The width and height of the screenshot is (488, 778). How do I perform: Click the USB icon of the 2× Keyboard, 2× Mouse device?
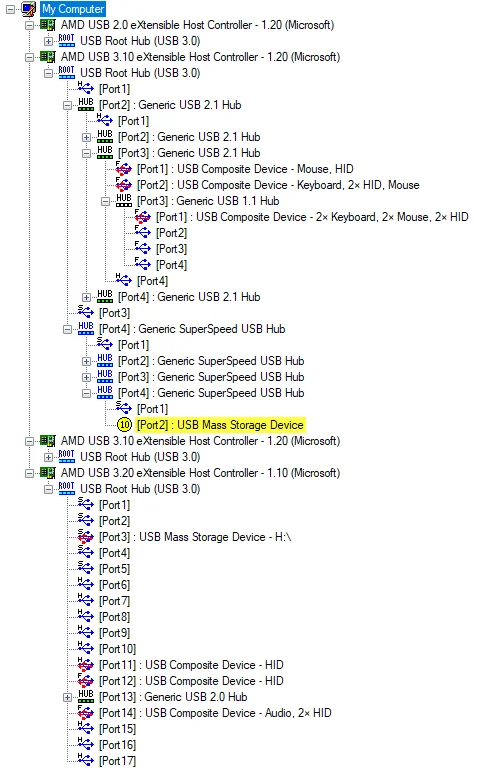[x=143, y=217]
